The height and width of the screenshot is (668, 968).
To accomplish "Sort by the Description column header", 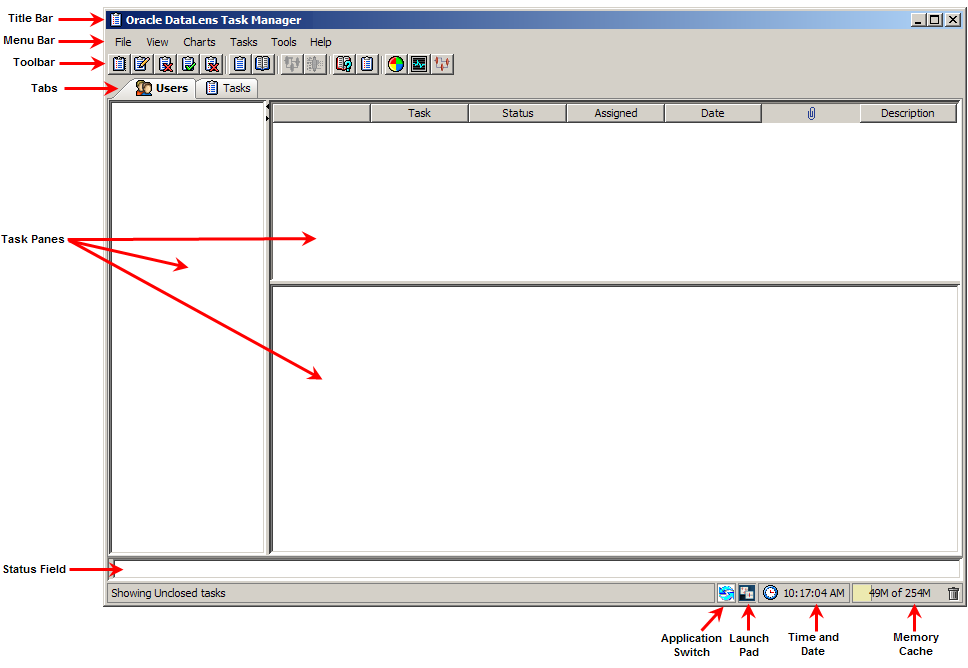I will pyautogui.click(x=908, y=113).
